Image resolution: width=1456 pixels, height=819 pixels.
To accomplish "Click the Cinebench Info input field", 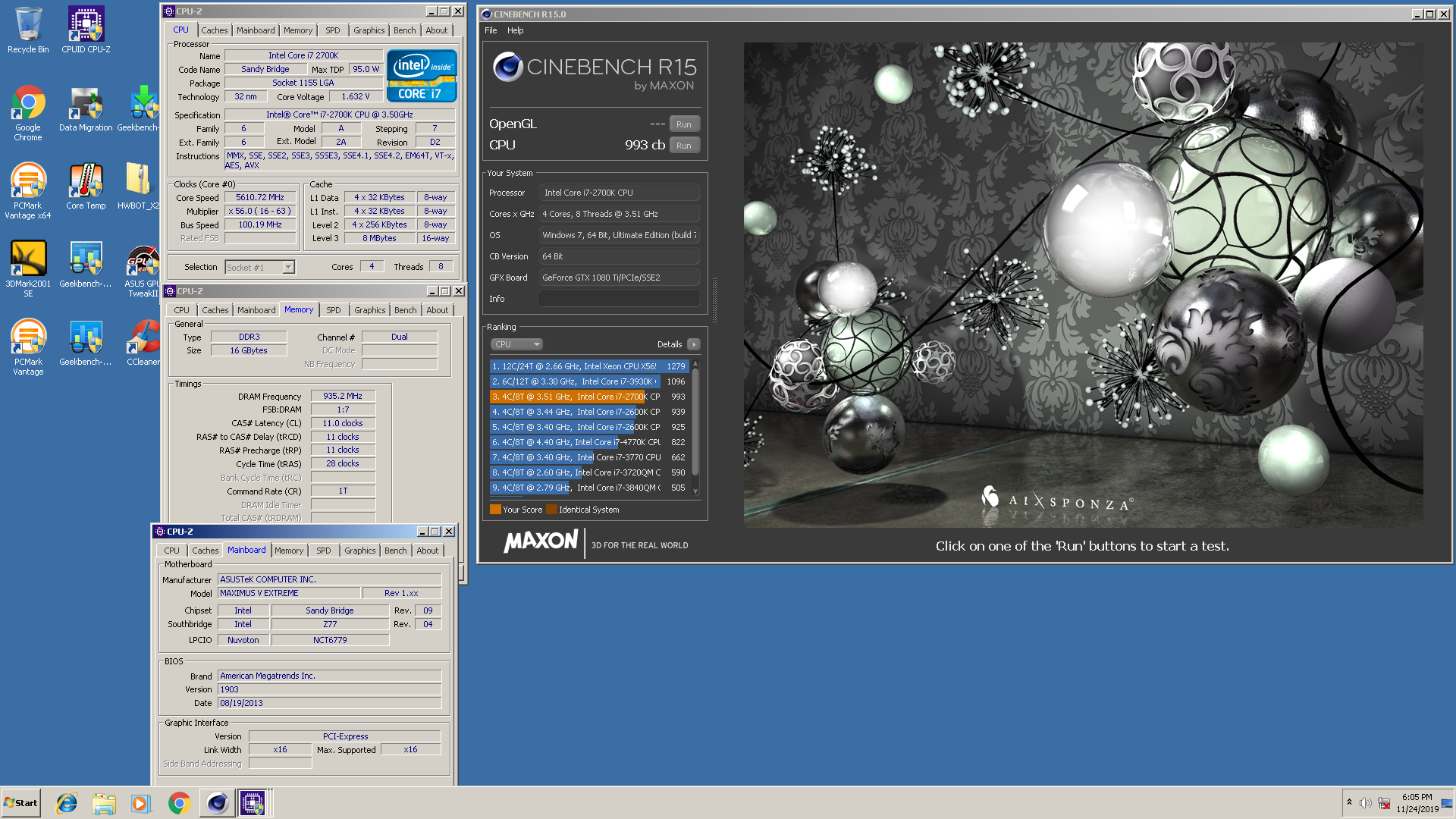I will click(x=619, y=299).
